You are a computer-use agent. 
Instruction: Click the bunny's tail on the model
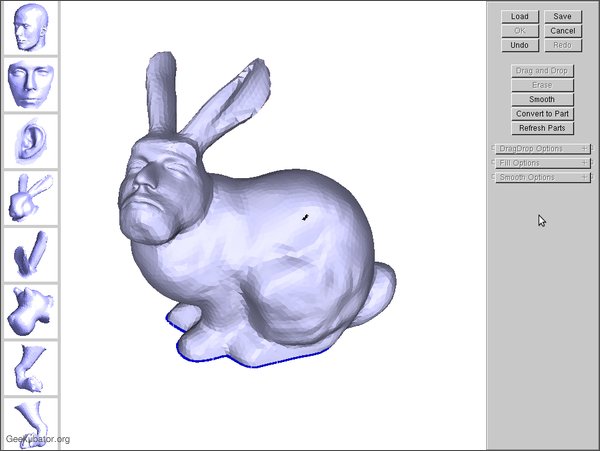tap(377, 293)
